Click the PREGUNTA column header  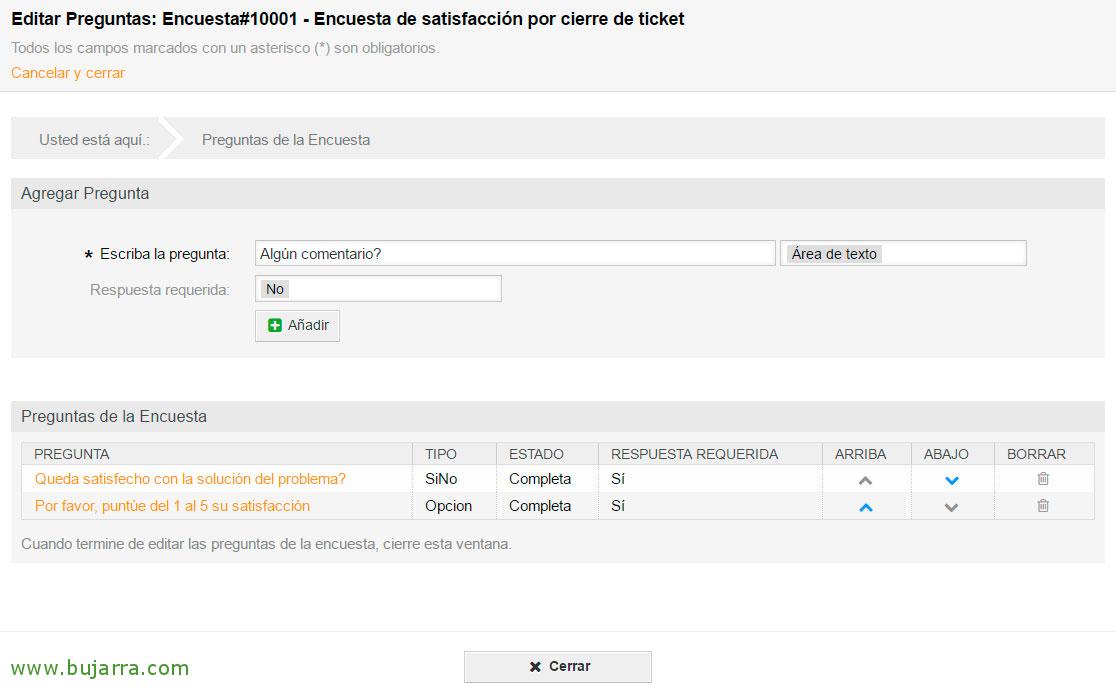[x=71, y=454]
